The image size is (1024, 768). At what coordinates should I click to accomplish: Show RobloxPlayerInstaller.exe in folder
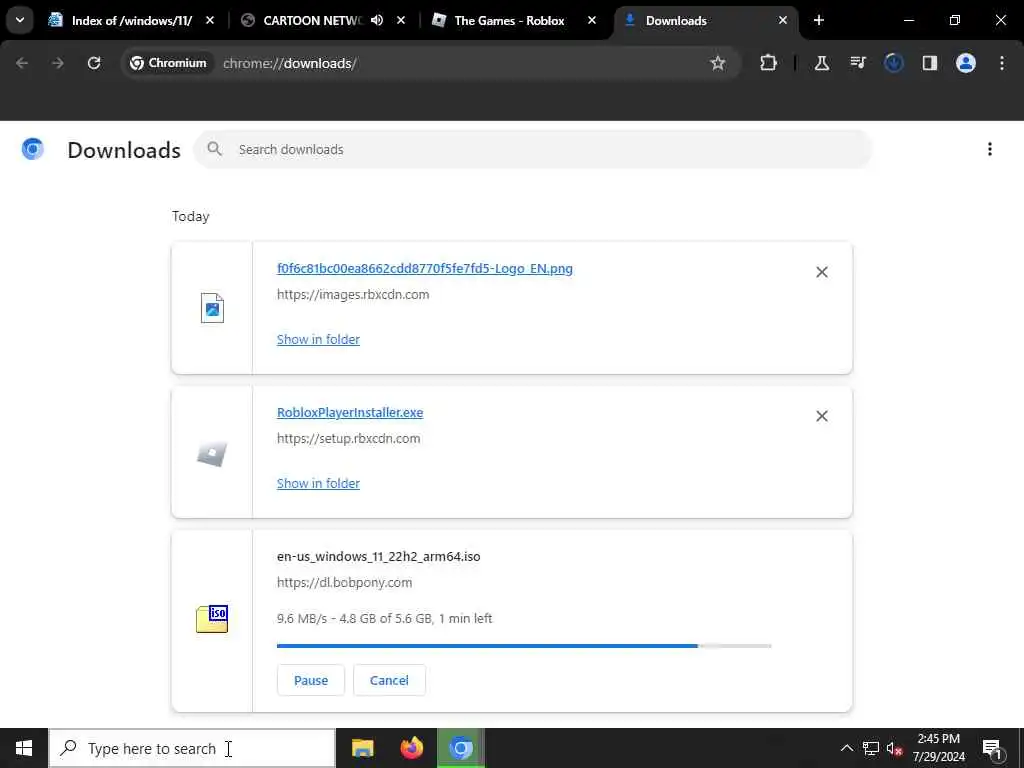tap(318, 484)
